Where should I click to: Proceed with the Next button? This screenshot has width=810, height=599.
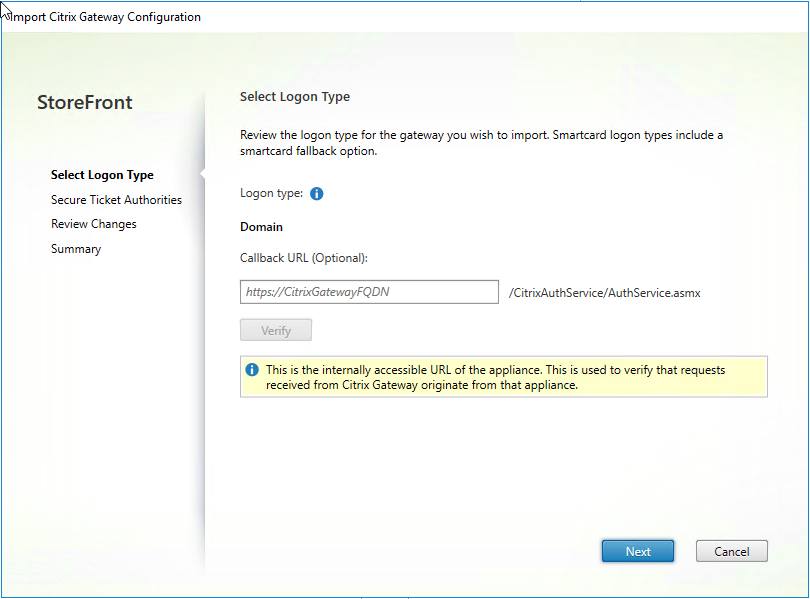pos(637,551)
